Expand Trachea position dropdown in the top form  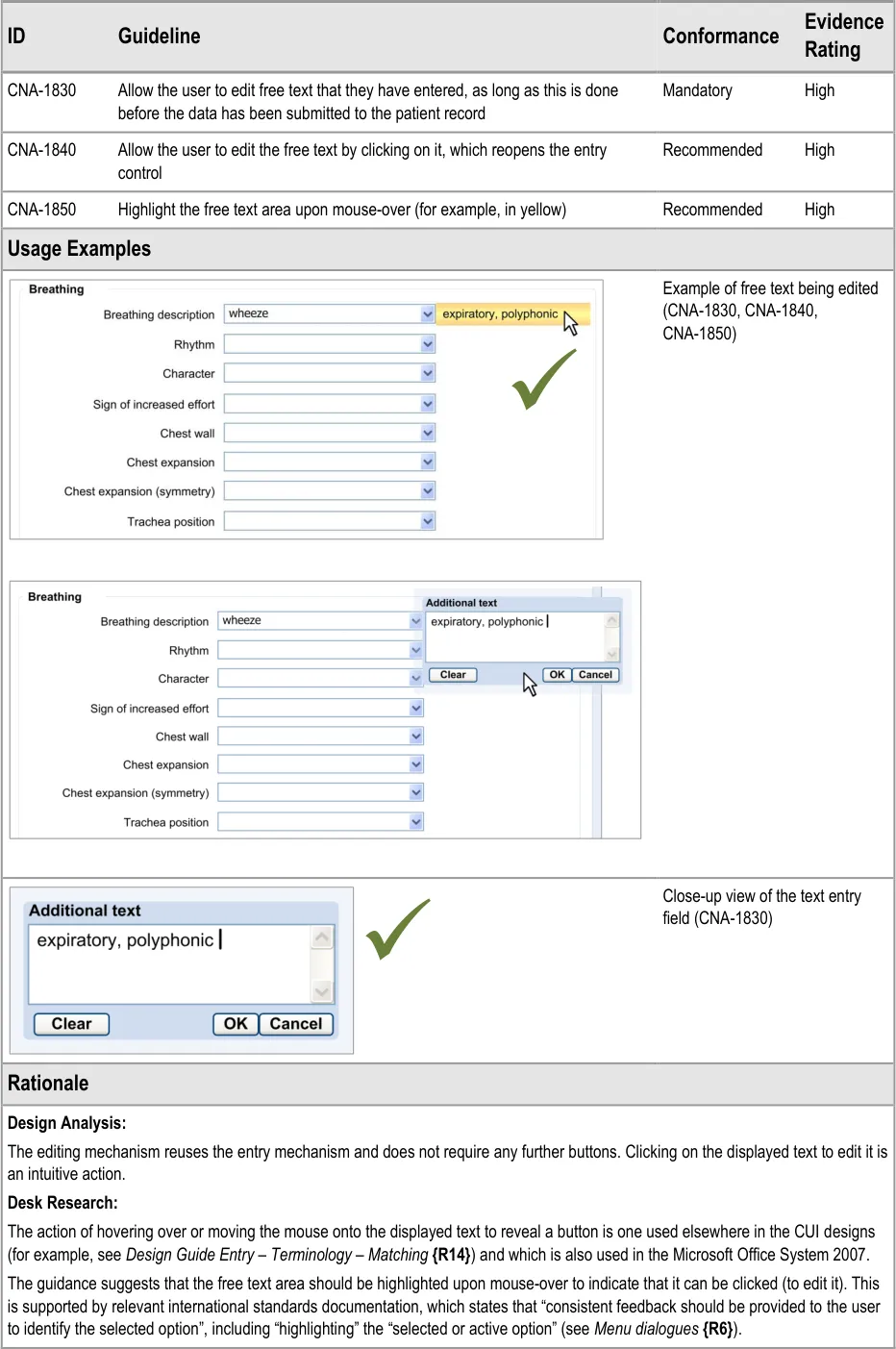(428, 521)
